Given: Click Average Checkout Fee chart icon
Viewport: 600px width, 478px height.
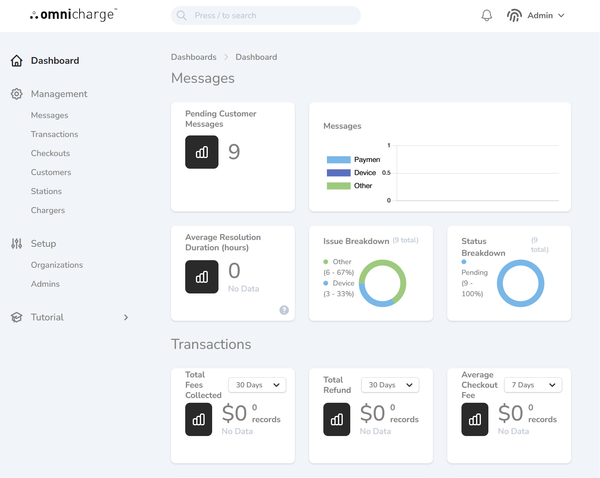Looking at the screenshot, I should pyautogui.click(x=475, y=419).
